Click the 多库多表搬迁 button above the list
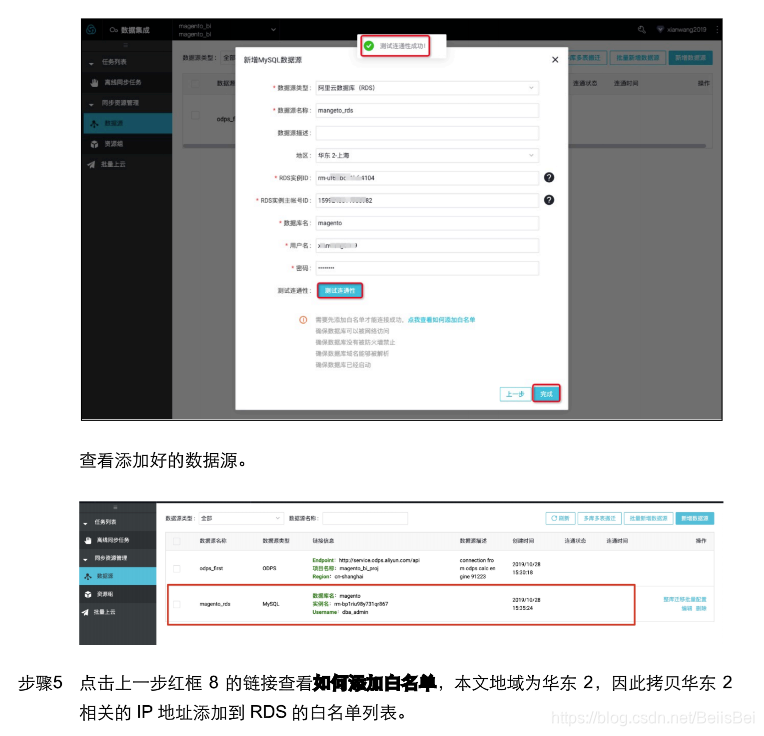Viewport: 764px width, 736px height. [x=599, y=518]
